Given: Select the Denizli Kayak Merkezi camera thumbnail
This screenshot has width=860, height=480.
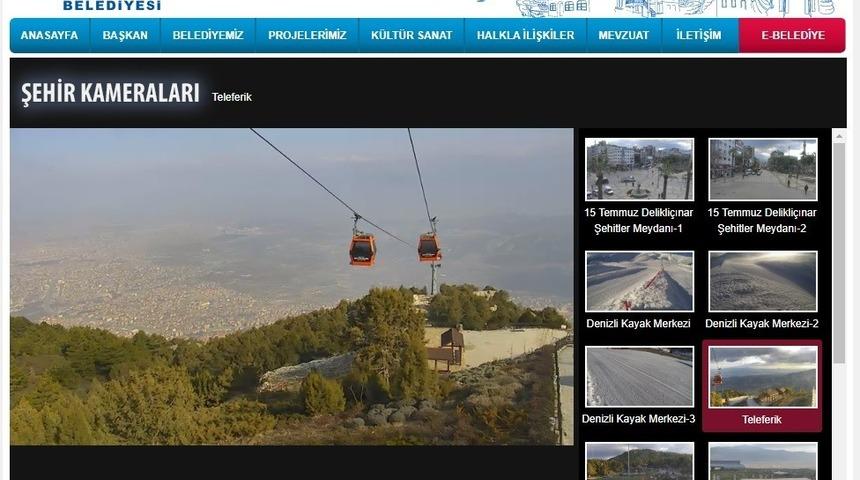Looking at the screenshot, I should 640,281.
